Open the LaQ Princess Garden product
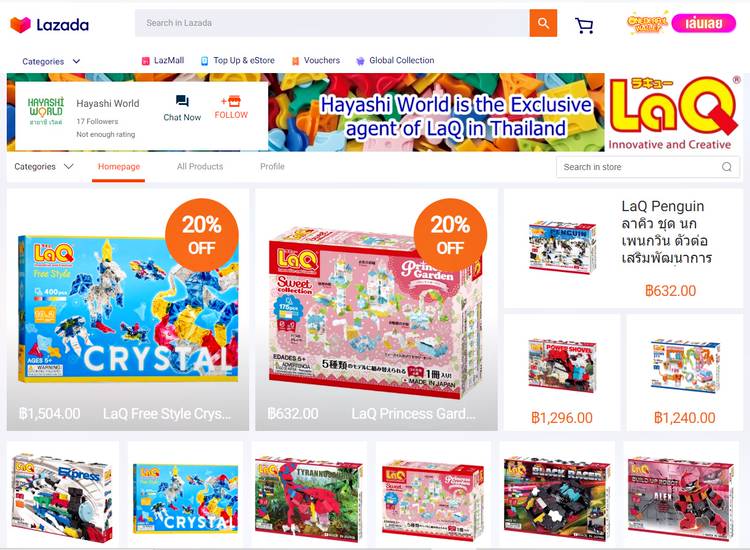The image size is (750, 550). (x=376, y=310)
